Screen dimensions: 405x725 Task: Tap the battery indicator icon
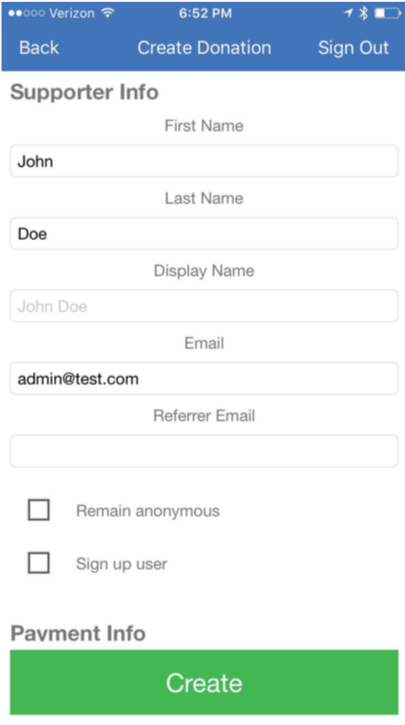[x=387, y=13]
